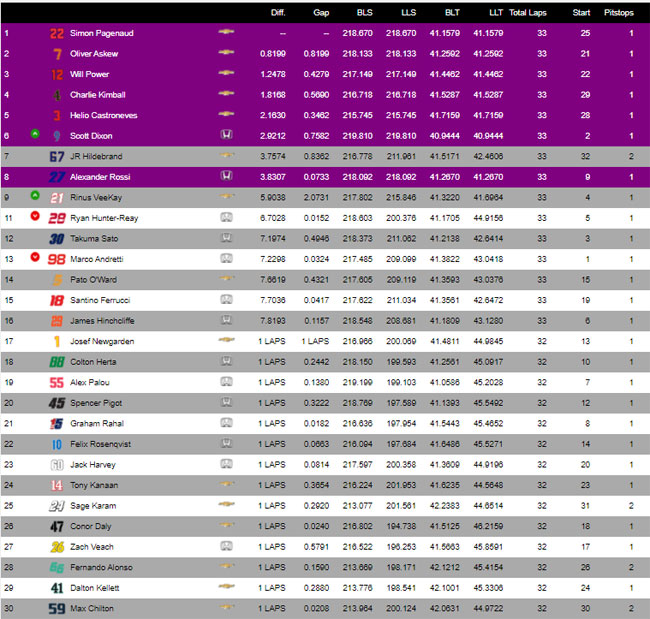Screen dimensions: 650x619
Task: Click the red down arrow beside Ryan Hunter-Reay
Action: (x=35, y=216)
